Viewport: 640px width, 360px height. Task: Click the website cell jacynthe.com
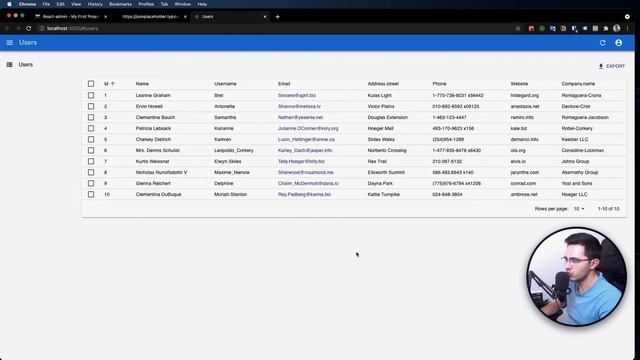click(524, 172)
